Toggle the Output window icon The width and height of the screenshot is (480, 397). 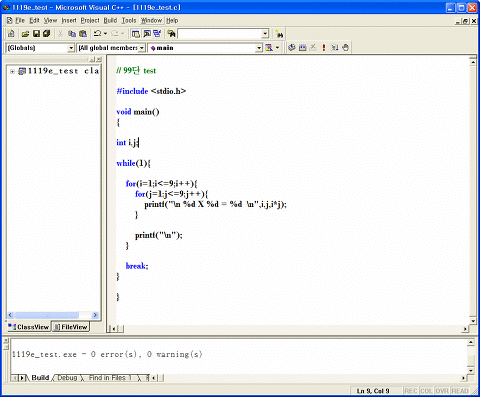click(147, 34)
